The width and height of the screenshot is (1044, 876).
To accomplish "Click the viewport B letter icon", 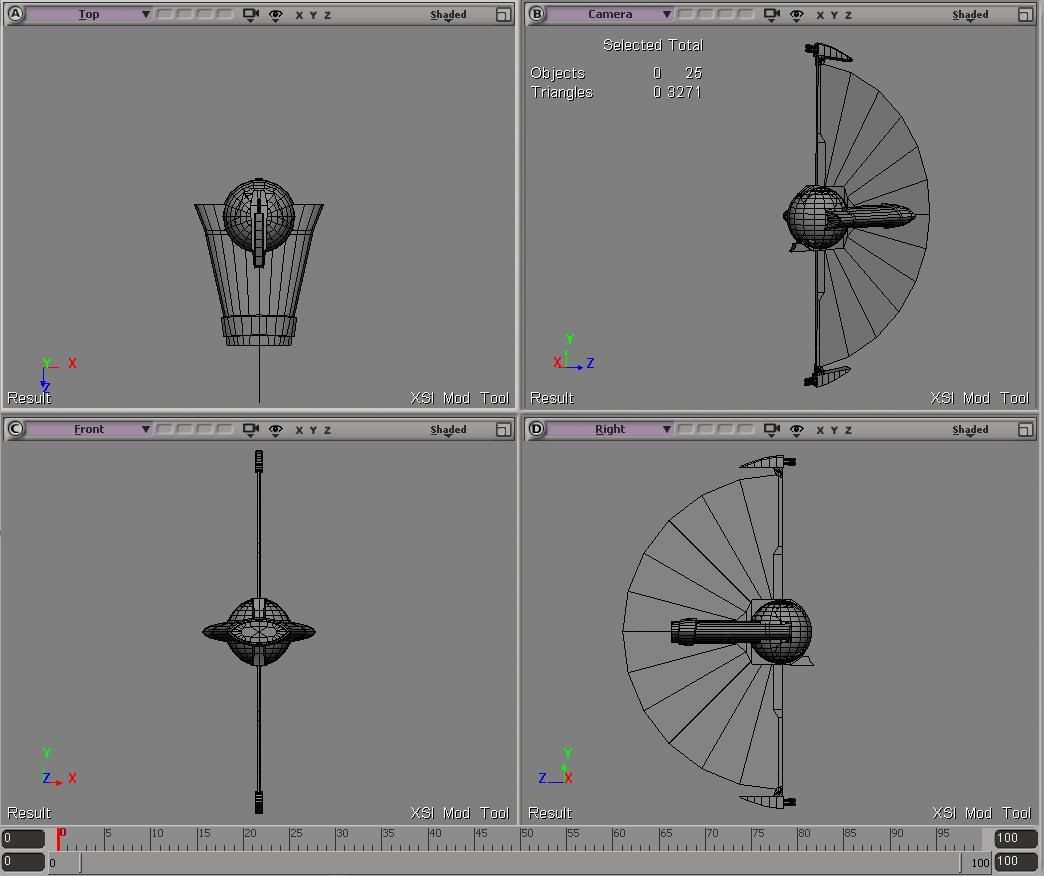I will 537,14.
